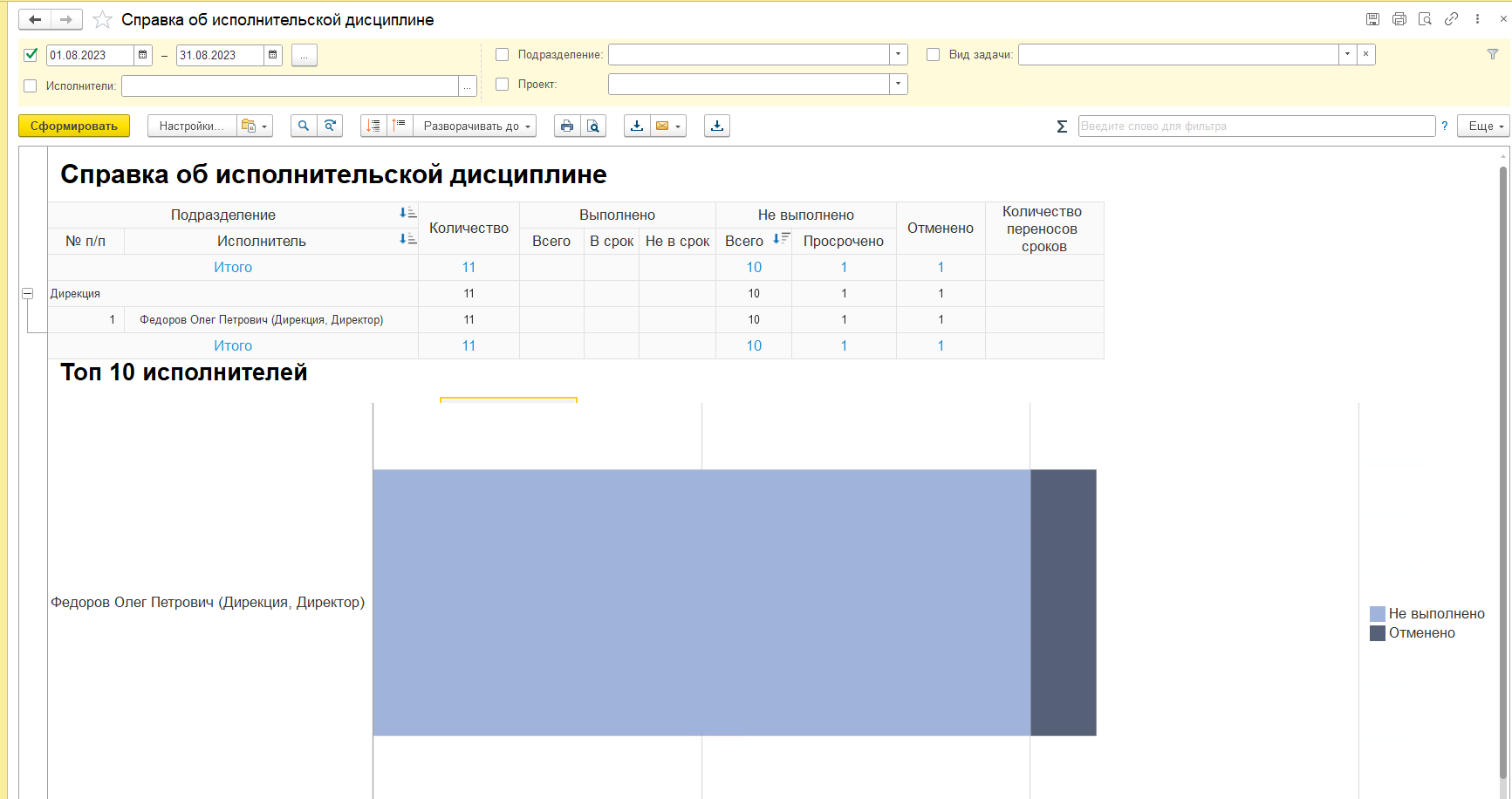
Task: Open the three-dot window menu
Action: [1477, 19]
